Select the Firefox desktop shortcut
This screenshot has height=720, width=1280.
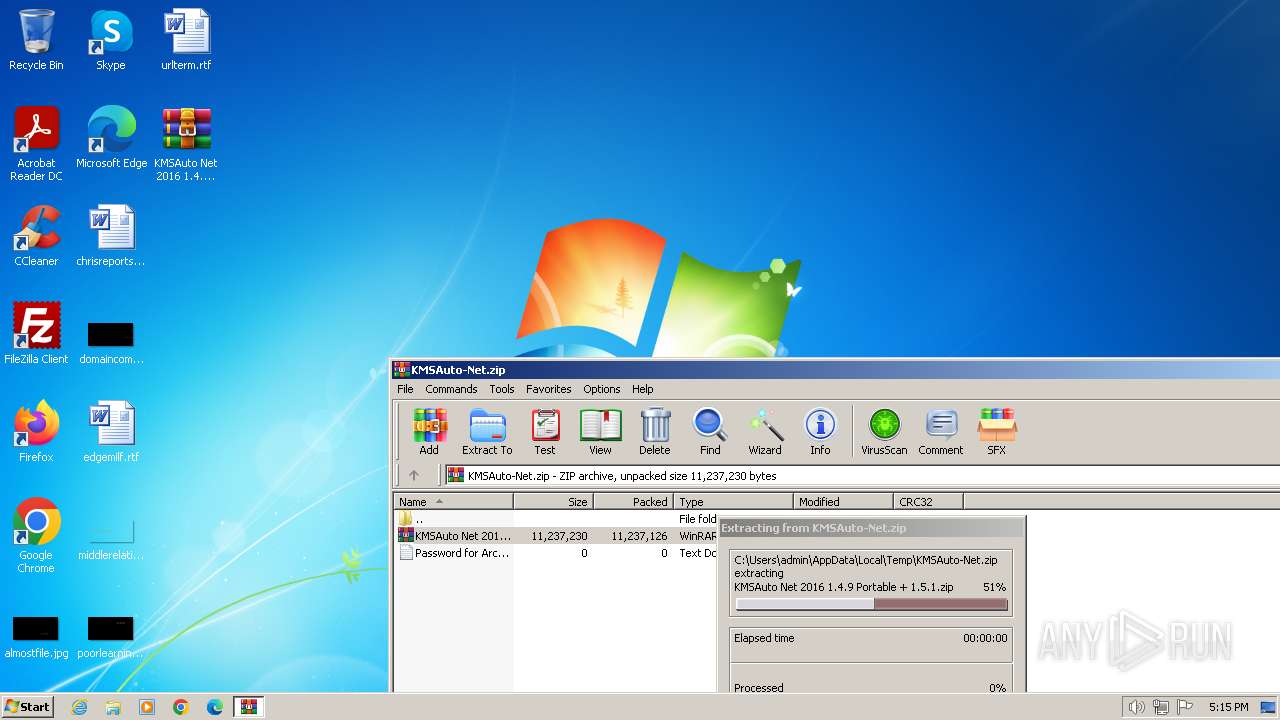[x=36, y=433]
